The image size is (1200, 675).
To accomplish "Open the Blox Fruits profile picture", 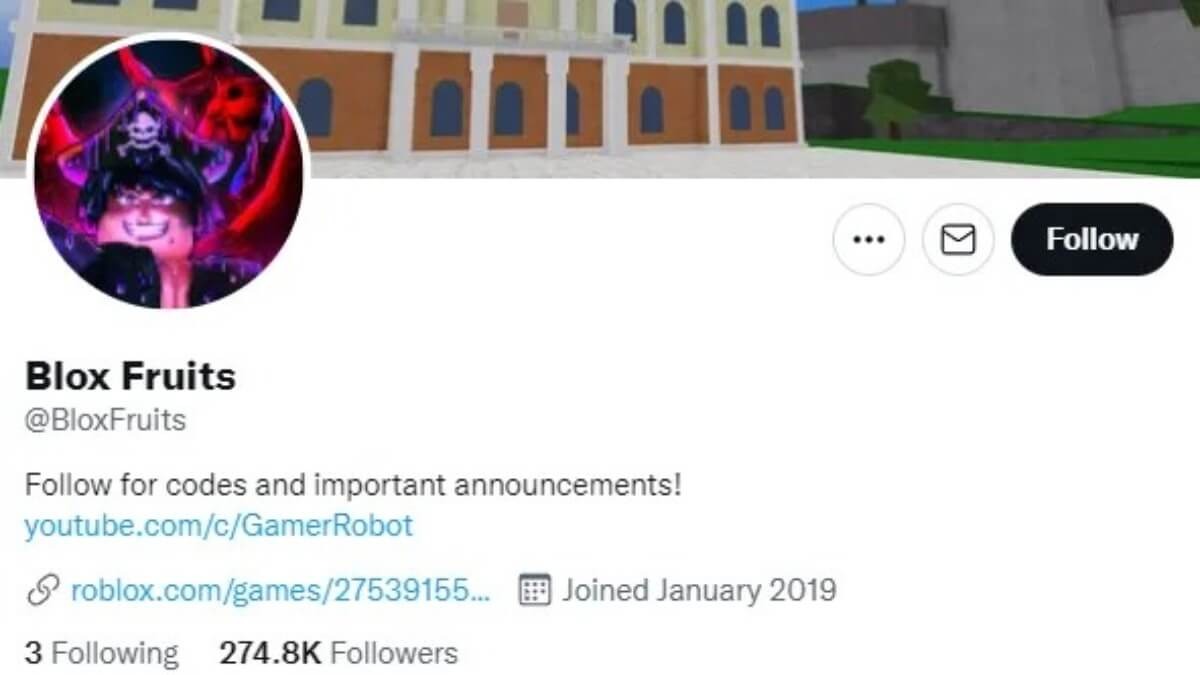I will (x=168, y=172).
